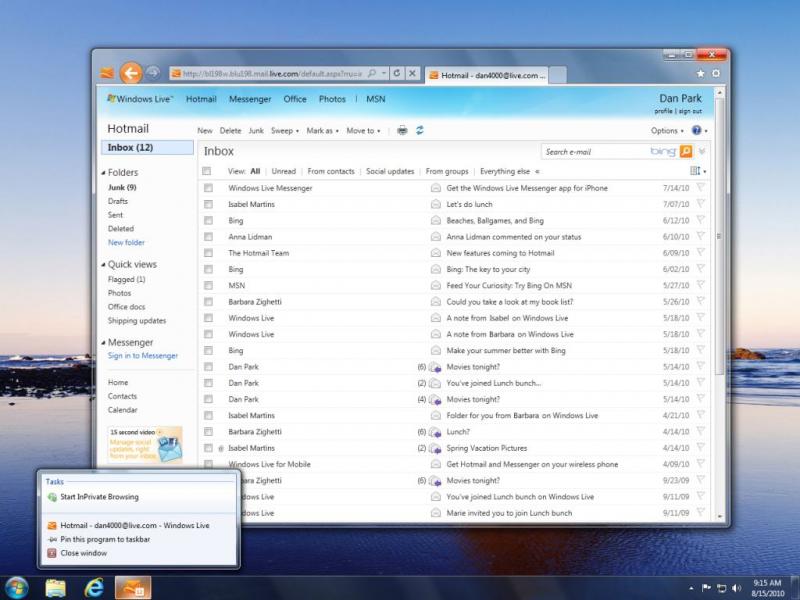Open the browser Favorites star
800x600 pixels.
[701, 73]
